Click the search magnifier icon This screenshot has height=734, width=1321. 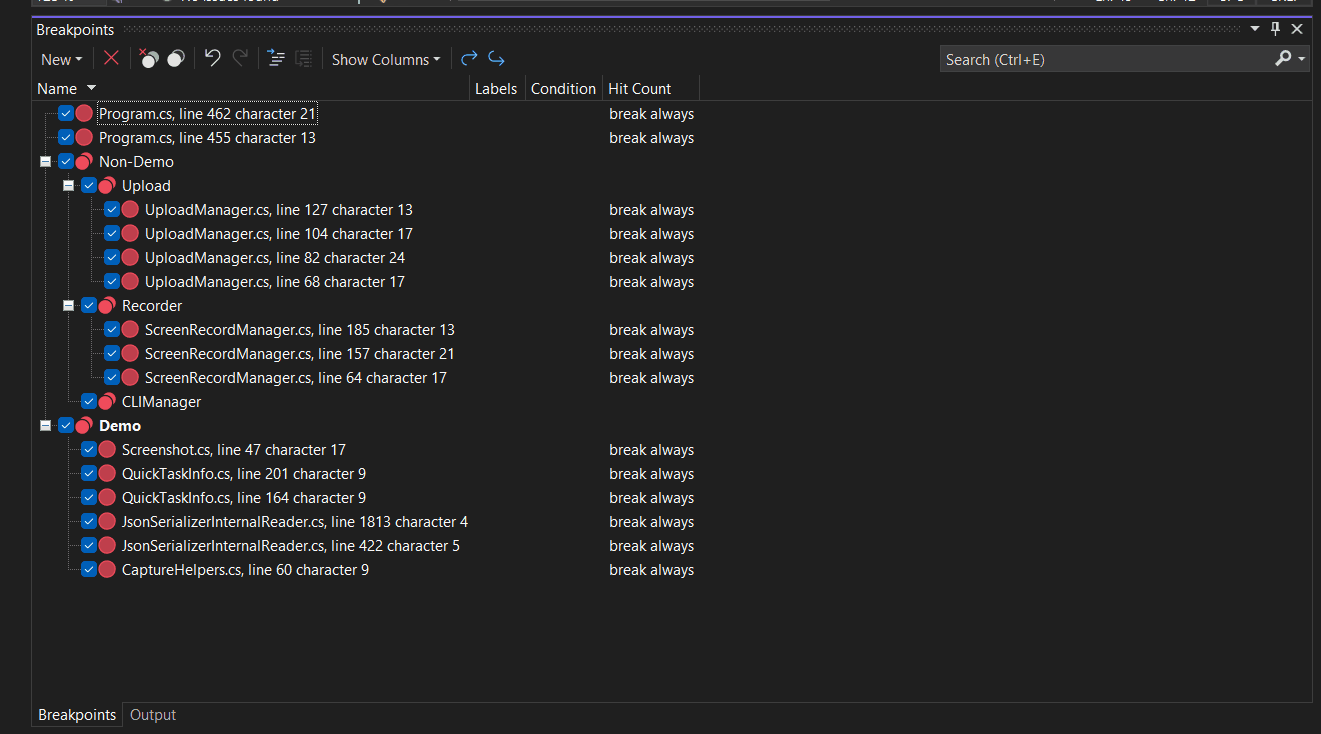click(1283, 59)
